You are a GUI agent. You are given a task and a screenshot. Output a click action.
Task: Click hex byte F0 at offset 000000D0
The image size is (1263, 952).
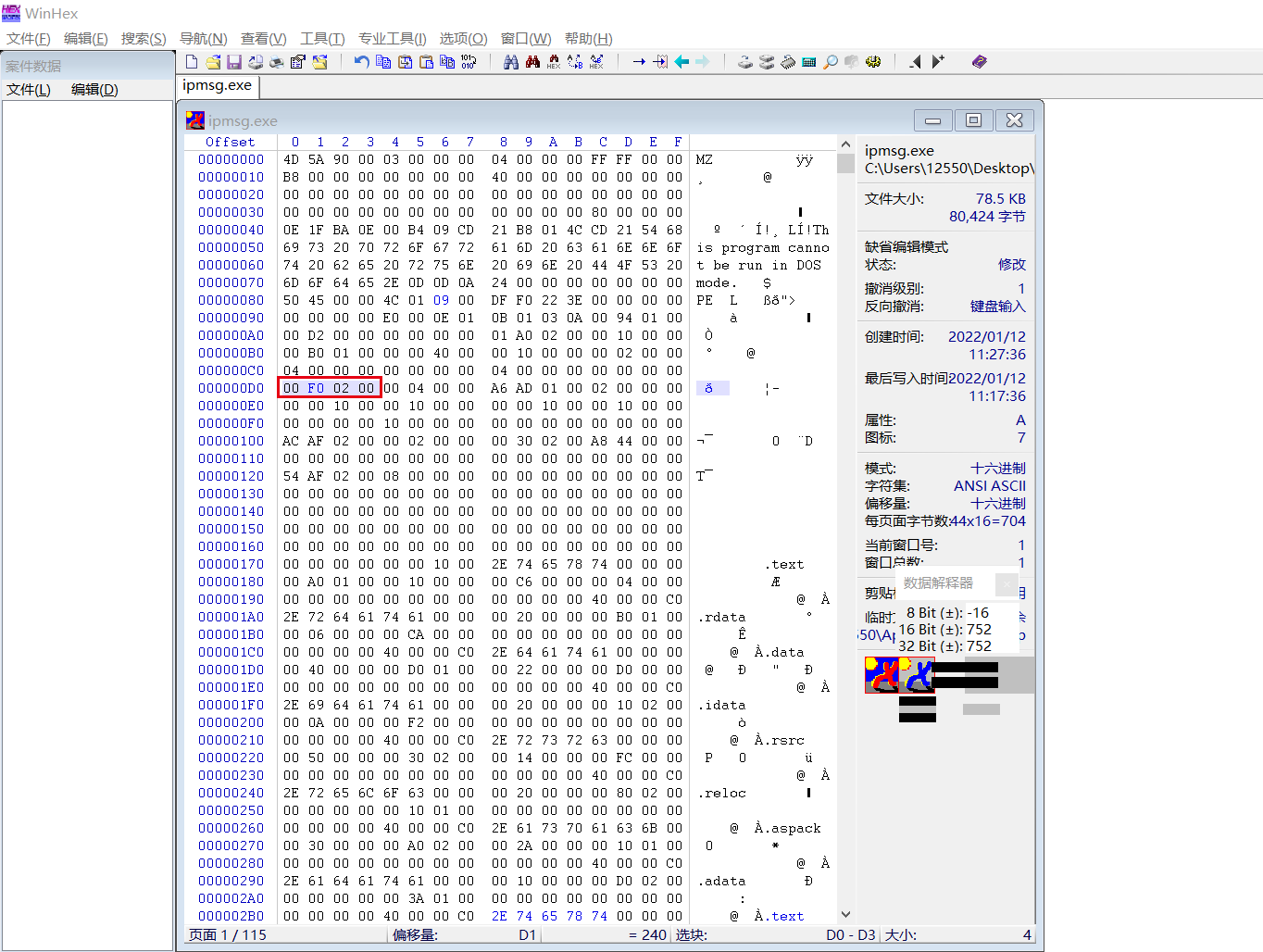click(316, 389)
